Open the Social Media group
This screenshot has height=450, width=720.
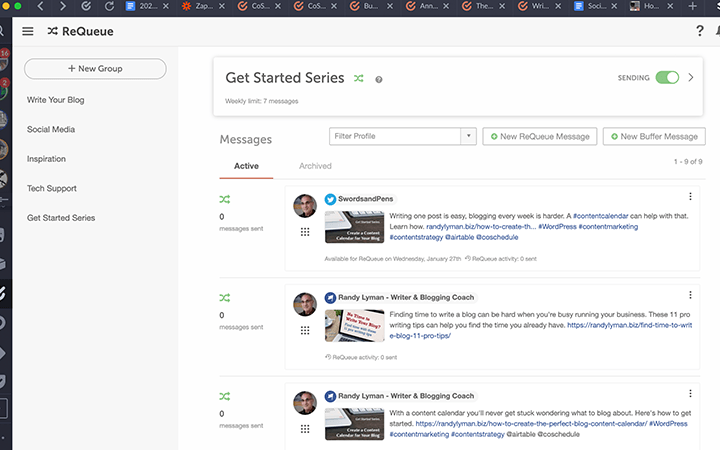point(51,129)
